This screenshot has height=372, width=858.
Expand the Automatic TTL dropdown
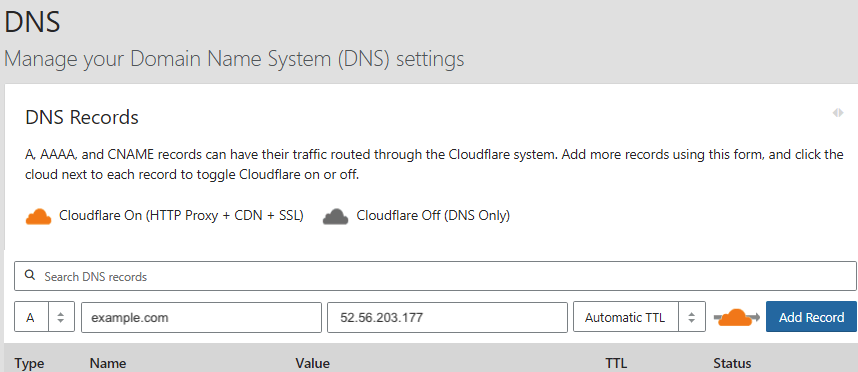click(639, 317)
